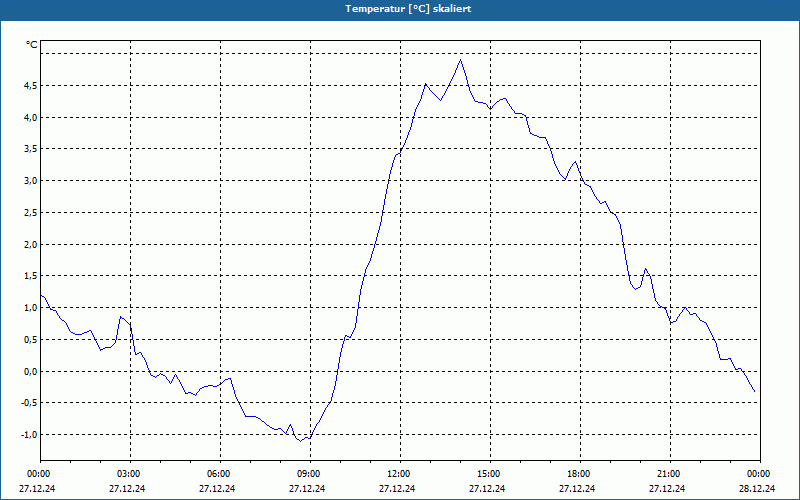800x500 pixels.
Task: Click the 'Temperatur [°C] skaliert' title bar
Action: pos(400,9)
